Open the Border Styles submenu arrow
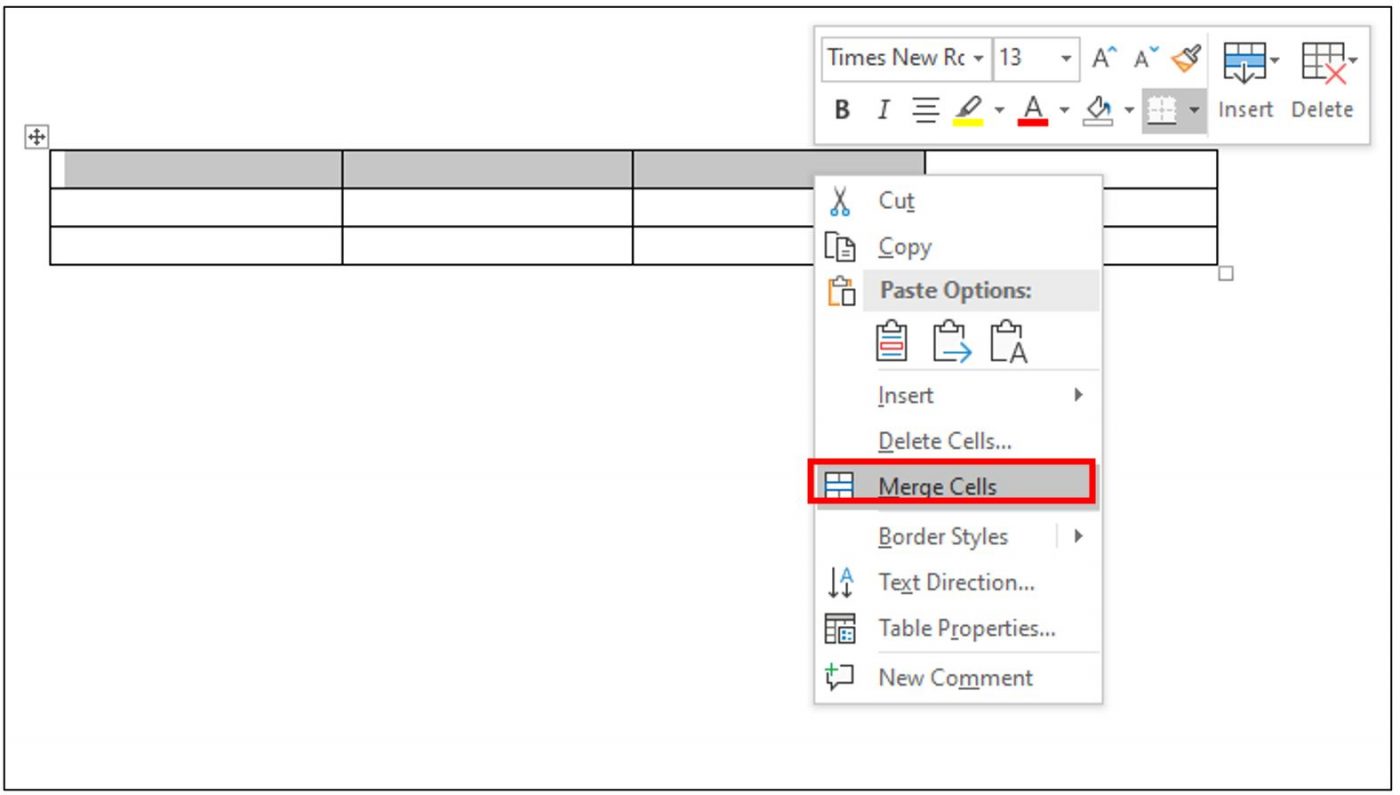Viewport: 1400px width, 795px height. click(x=1078, y=536)
